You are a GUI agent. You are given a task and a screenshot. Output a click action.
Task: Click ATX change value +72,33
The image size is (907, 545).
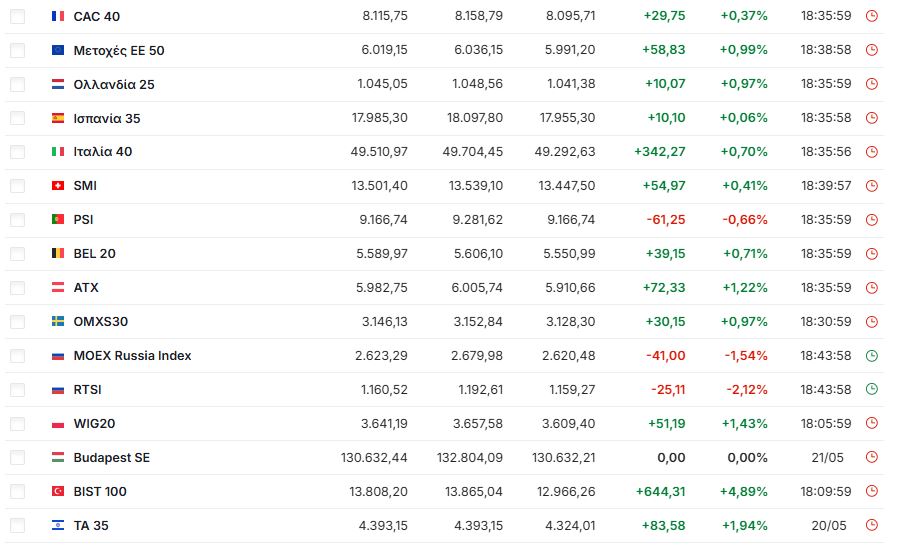pyautogui.click(x=663, y=288)
